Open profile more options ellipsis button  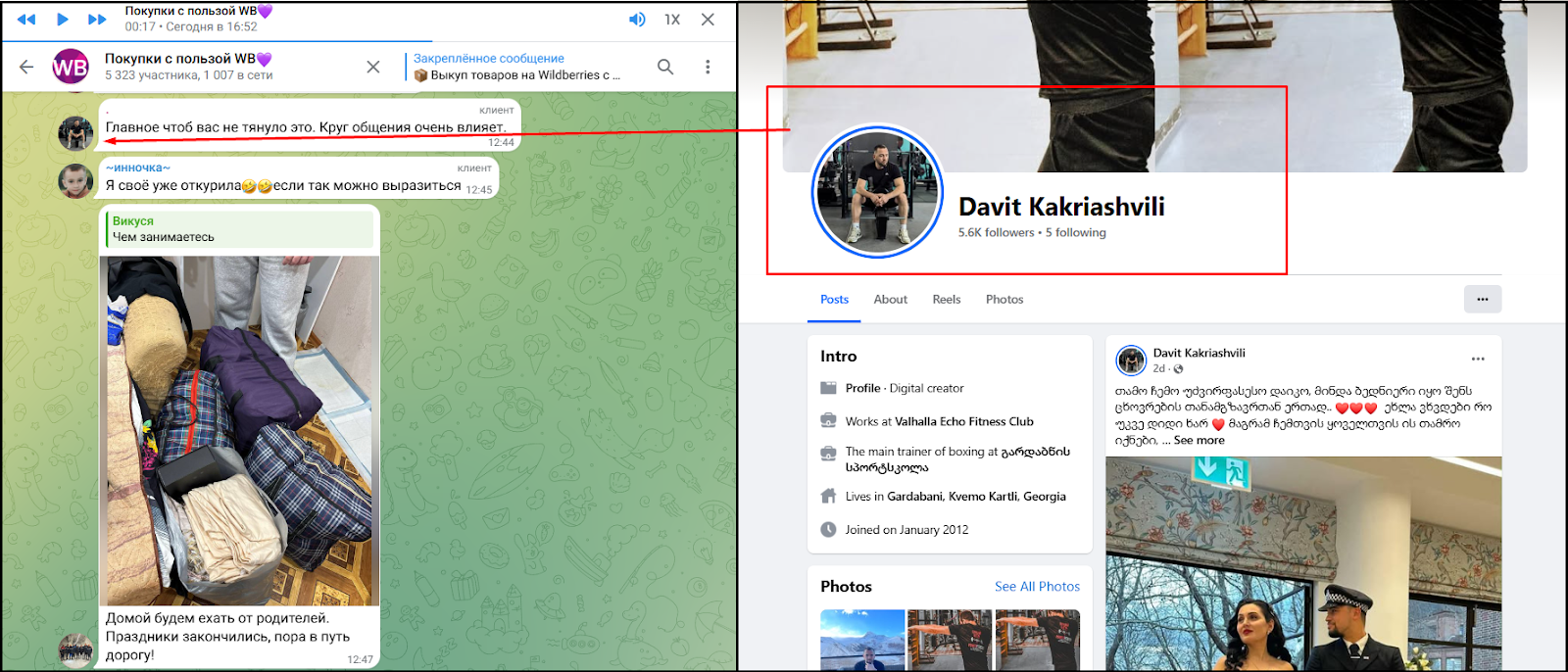coord(1482,300)
